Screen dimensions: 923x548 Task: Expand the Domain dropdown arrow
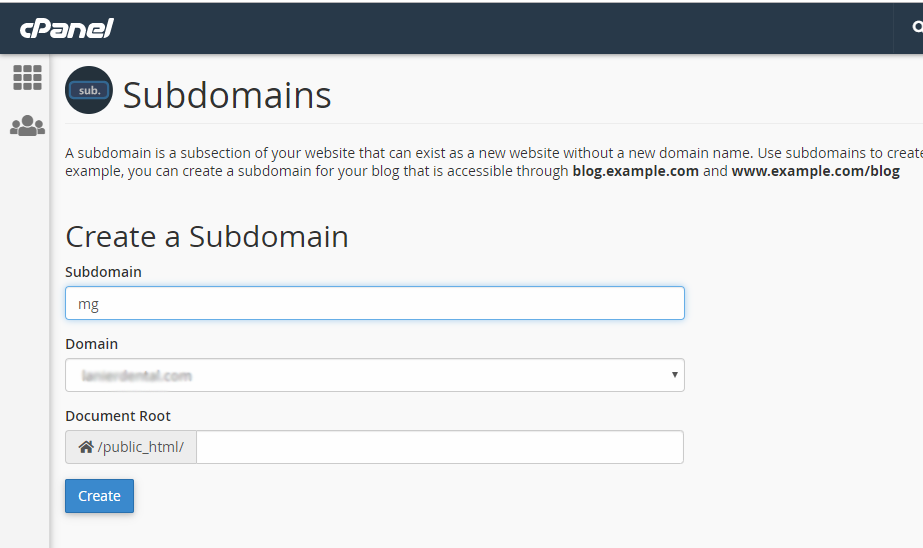point(675,374)
